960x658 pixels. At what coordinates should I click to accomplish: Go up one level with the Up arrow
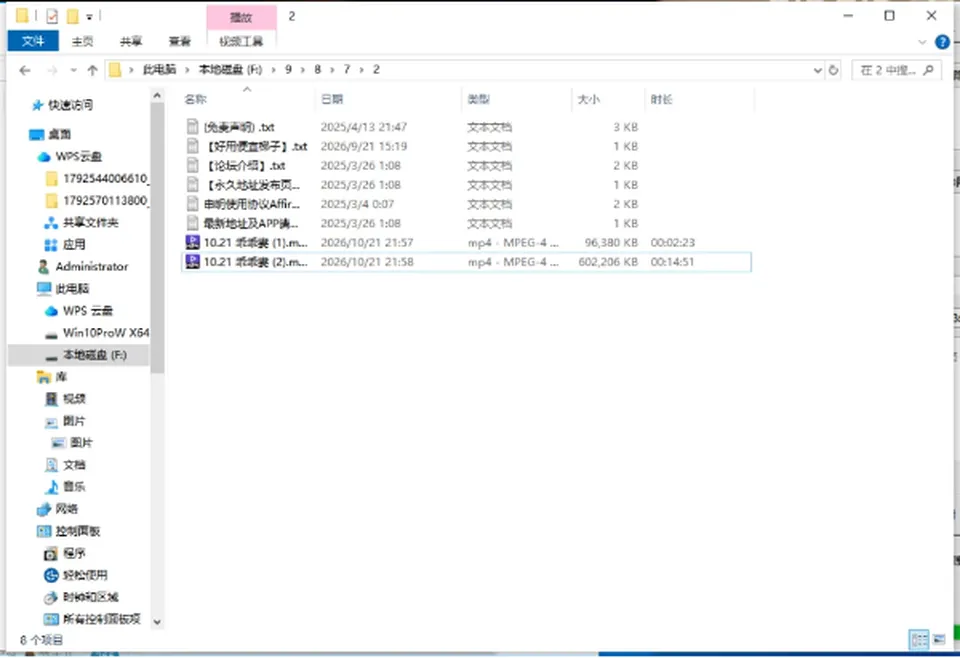click(x=92, y=70)
